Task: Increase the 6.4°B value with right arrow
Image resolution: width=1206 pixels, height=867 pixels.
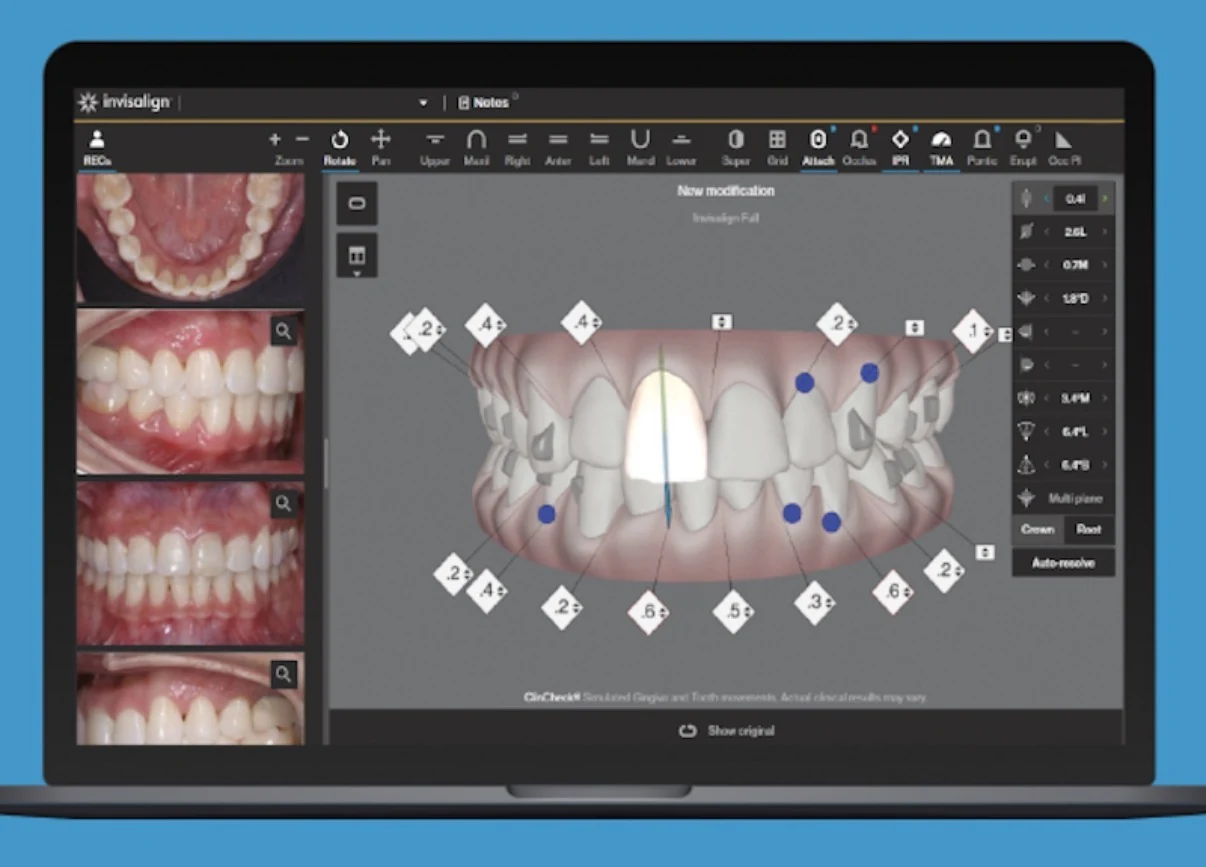Action: 1104,465
